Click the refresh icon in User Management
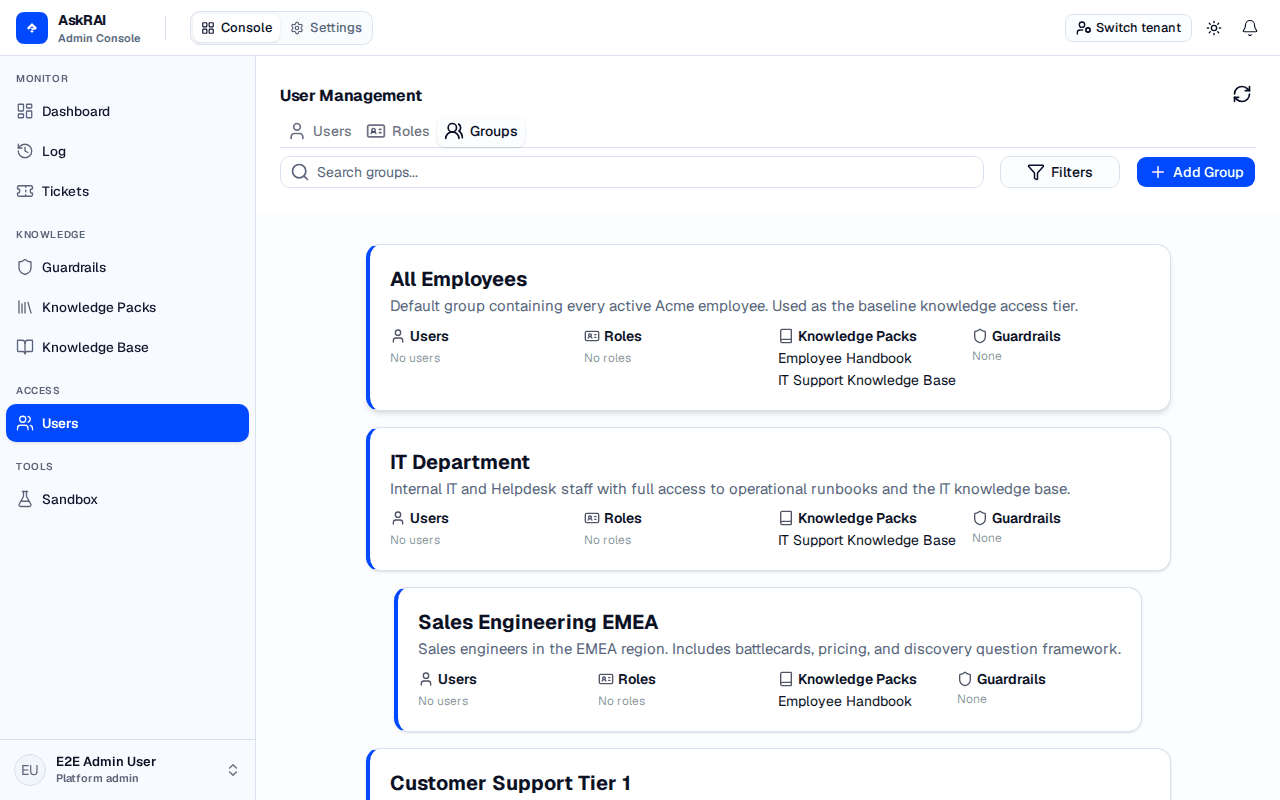Screen dimensions: 1280x800 coord(1242,94)
